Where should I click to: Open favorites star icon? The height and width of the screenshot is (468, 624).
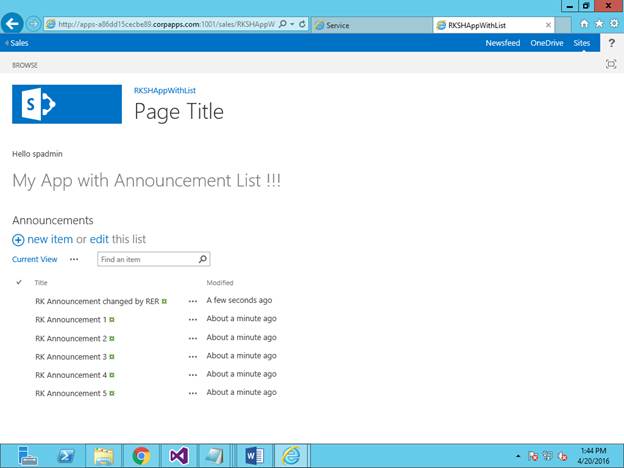pos(599,24)
